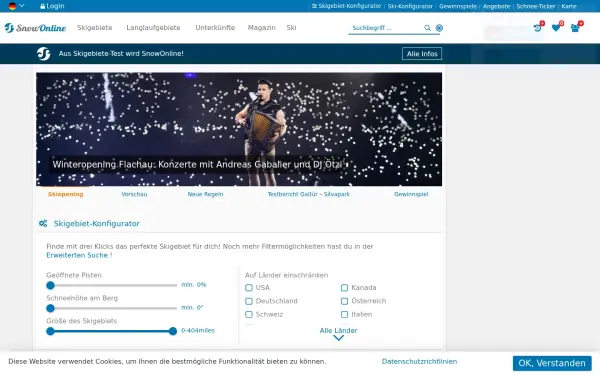Open the Angebote top bar link

[496, 6]
